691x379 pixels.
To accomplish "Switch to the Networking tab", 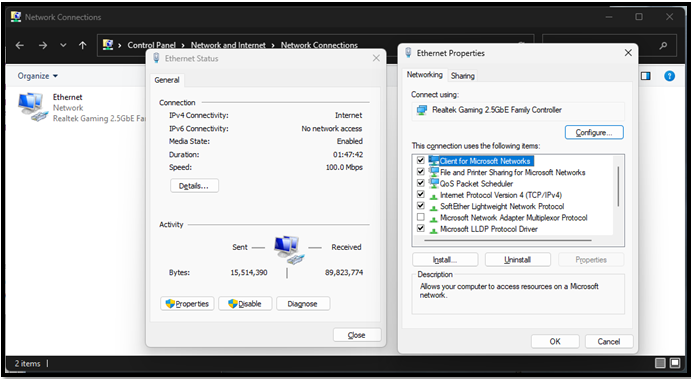I will 424,74.
